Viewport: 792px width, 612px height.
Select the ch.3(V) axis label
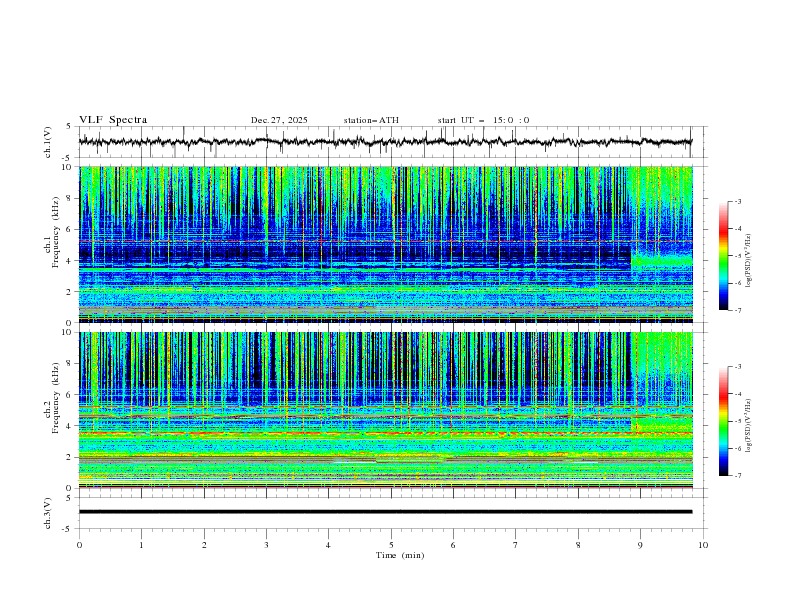(48, 512)
